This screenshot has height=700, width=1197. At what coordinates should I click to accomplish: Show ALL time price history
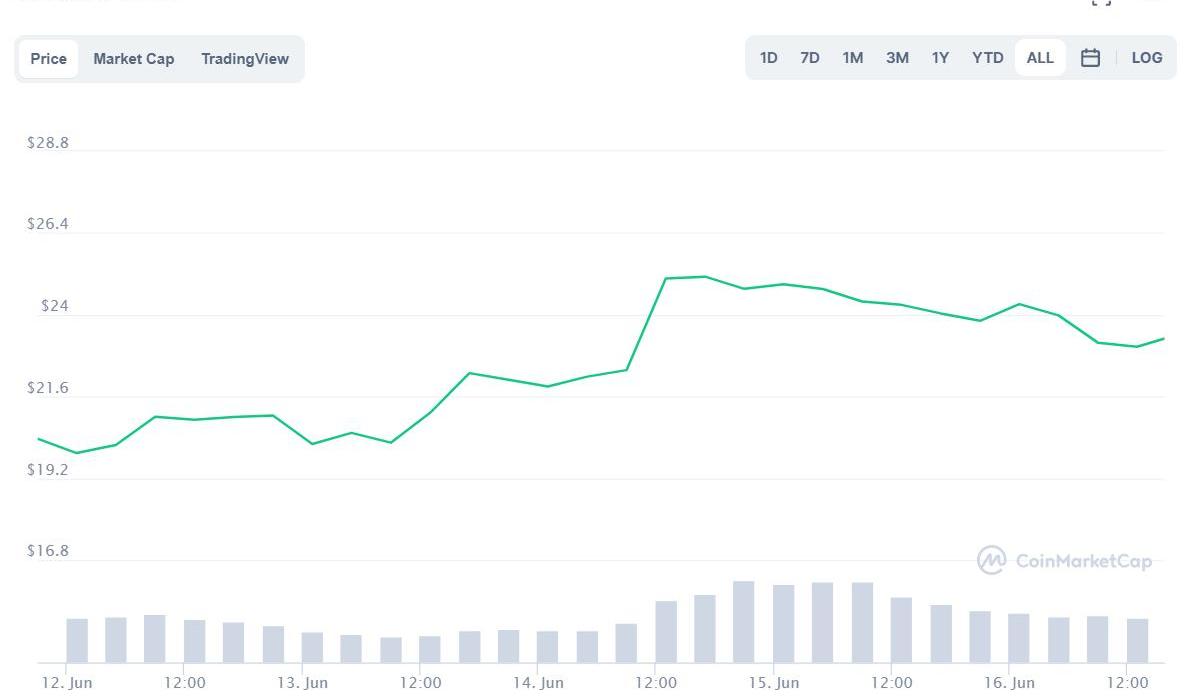tap(1040, 58)
